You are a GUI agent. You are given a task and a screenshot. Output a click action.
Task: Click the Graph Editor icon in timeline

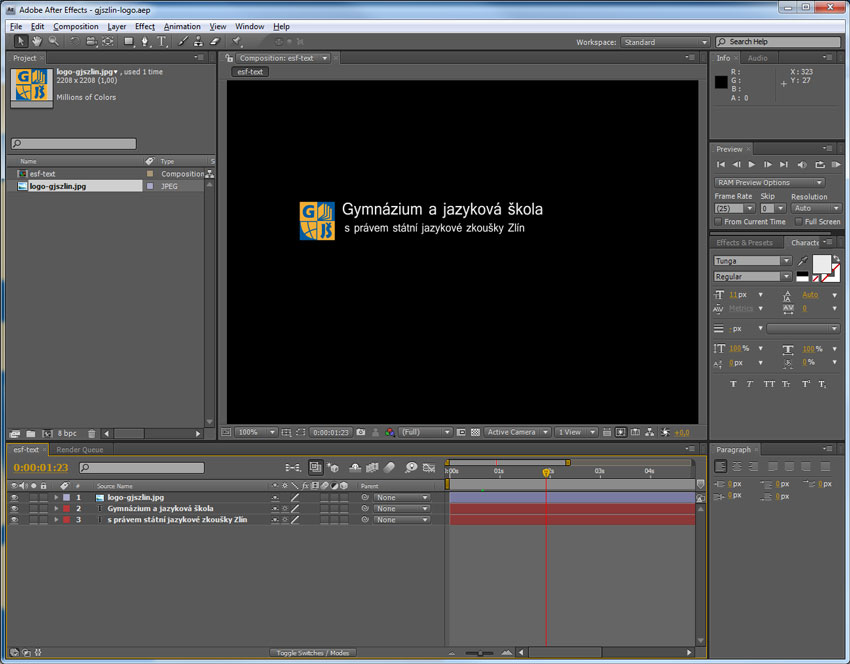pyautogui.click(x=429, y=467)
